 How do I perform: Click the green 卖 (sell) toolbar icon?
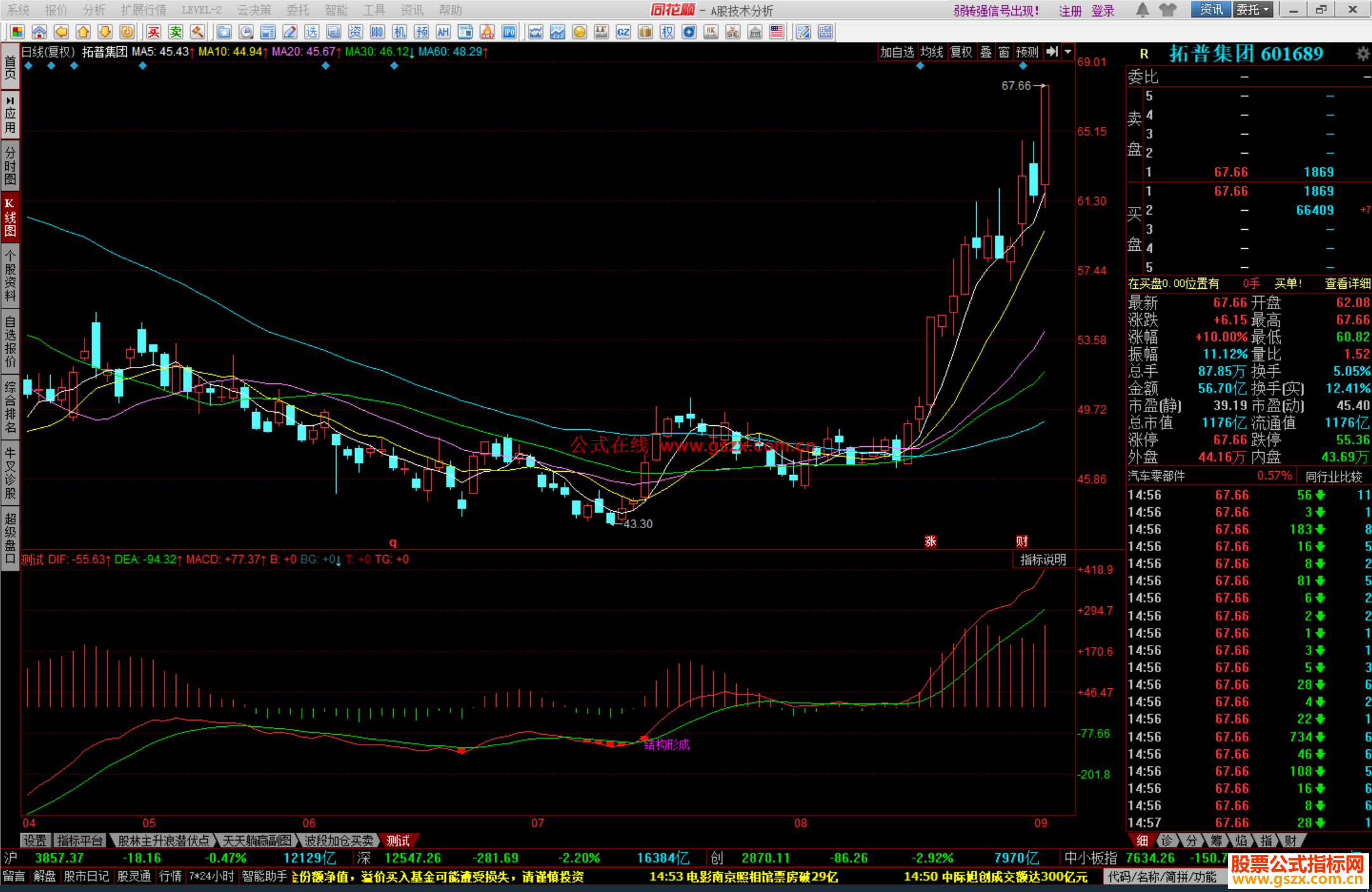click(175, 32)
